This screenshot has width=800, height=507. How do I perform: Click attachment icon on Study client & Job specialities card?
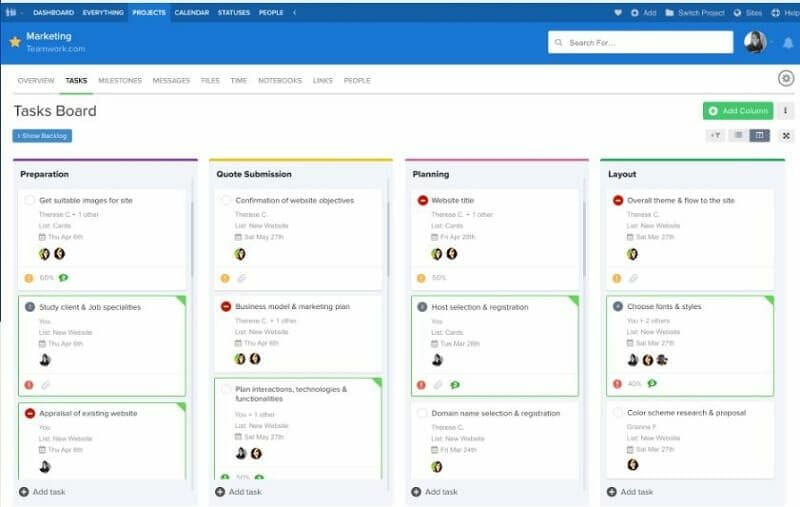coord(46,385)
